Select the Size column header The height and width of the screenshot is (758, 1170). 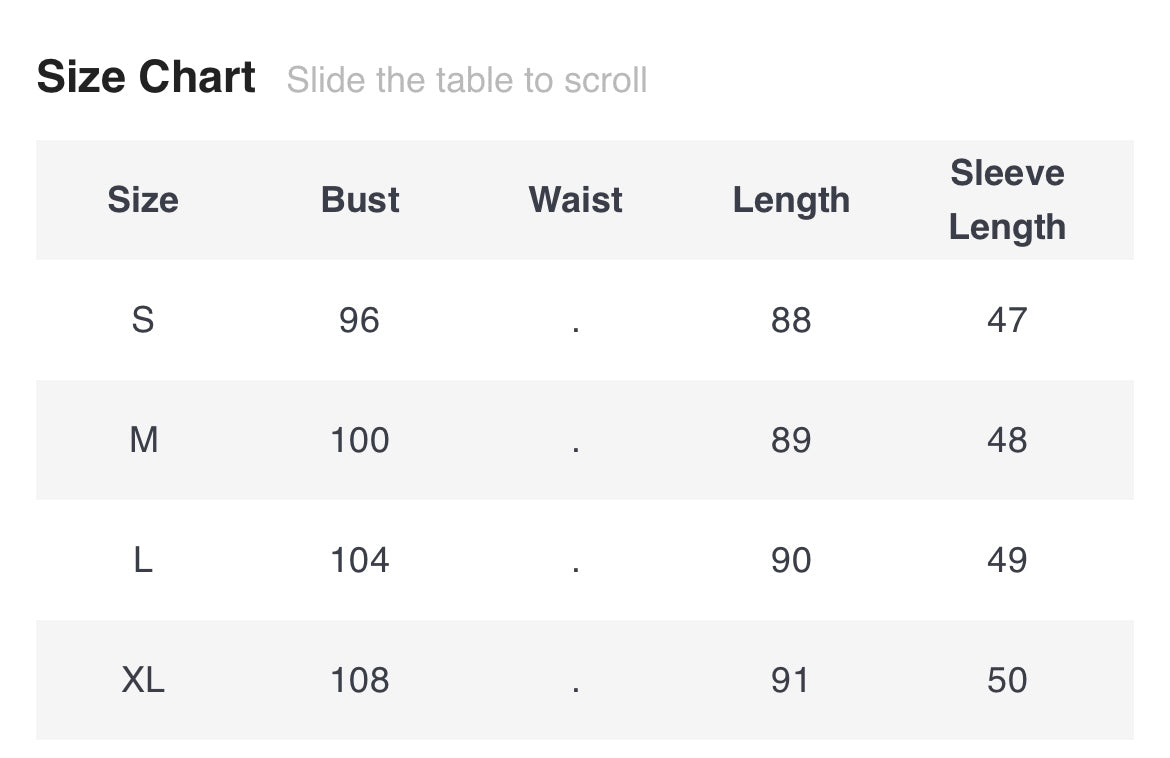(143, 200)
